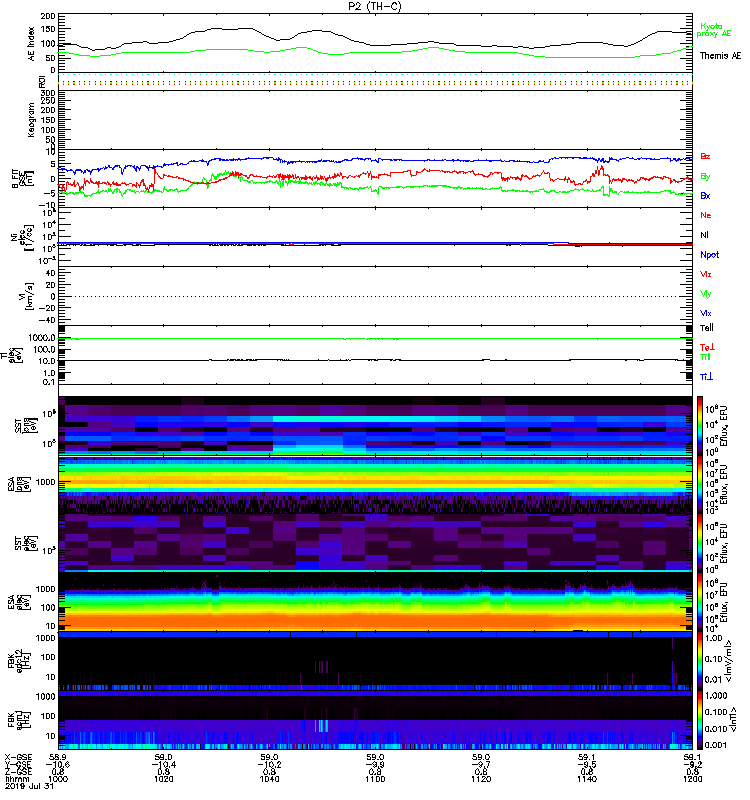Click the ROI dotted indicator strip
The height and width of the screenshot is (800, 750).
click(x=375, y=82)
